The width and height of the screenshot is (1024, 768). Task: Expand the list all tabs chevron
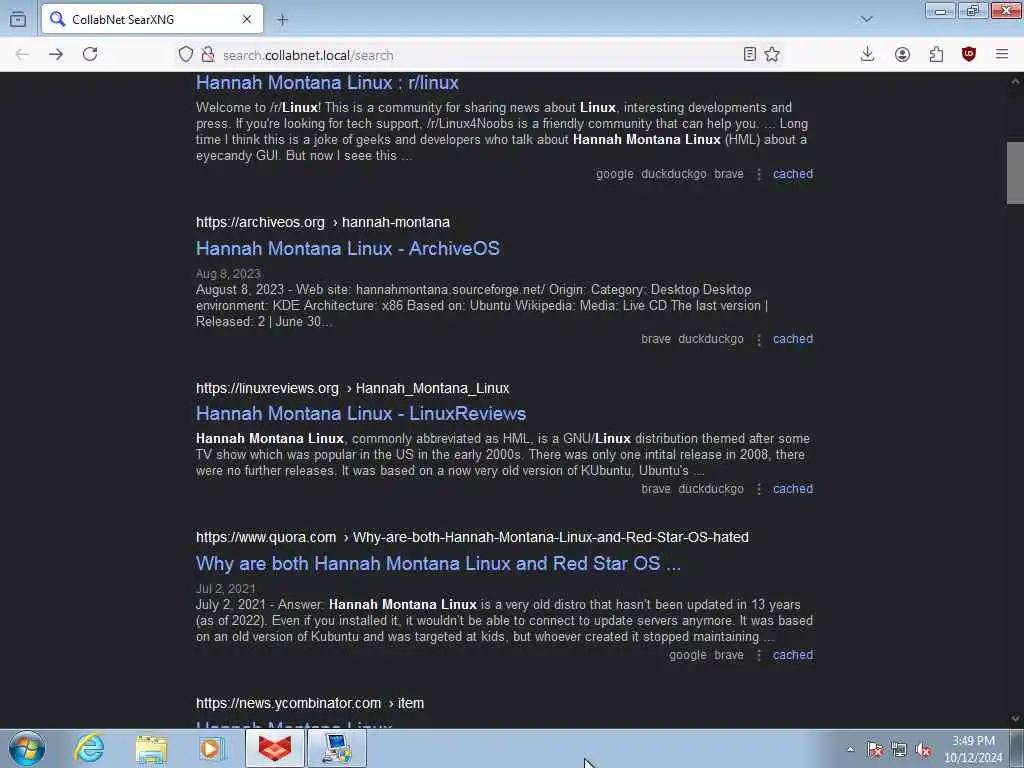(x=866, y=19)
